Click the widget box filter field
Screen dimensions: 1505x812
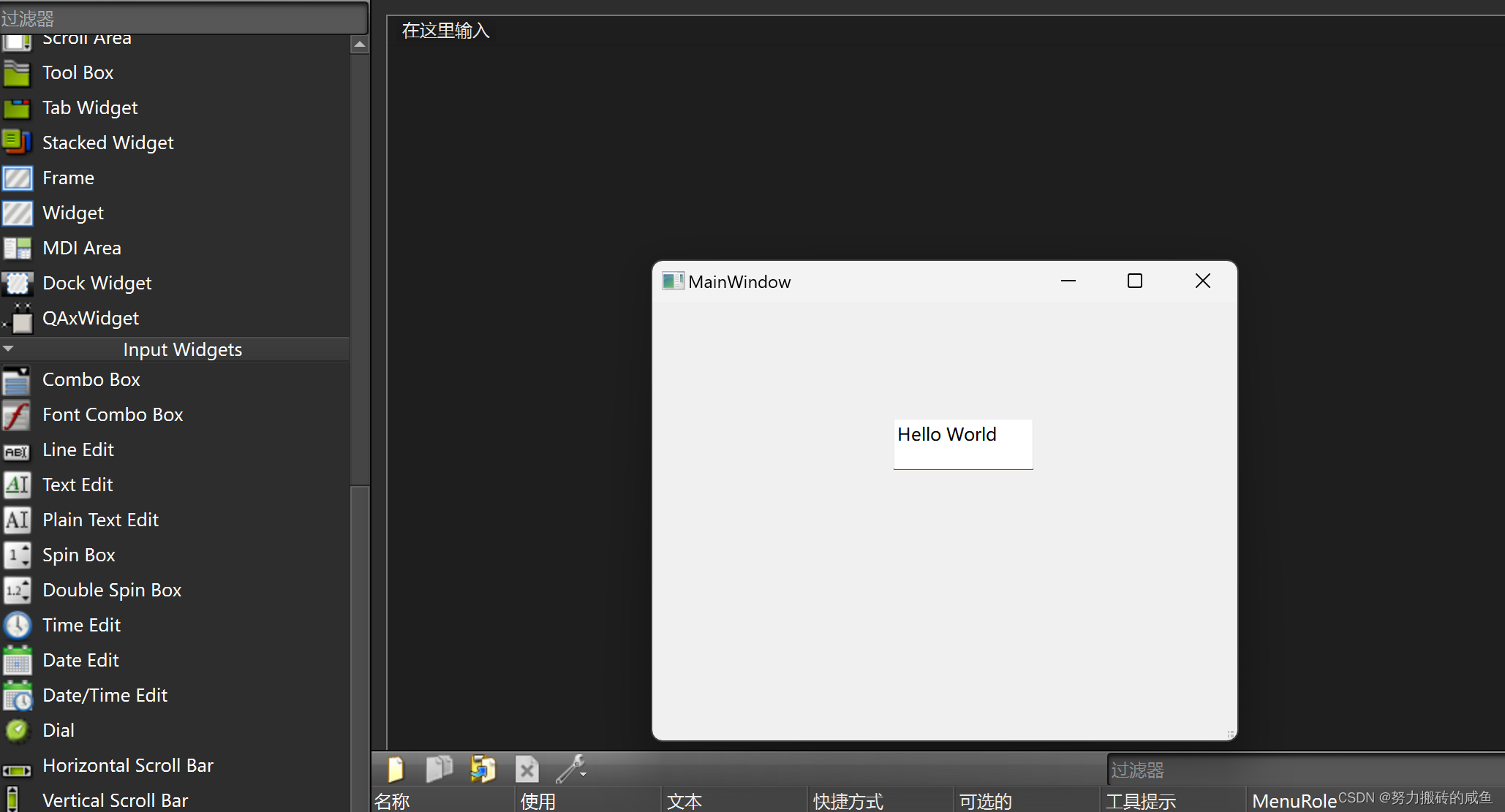pos(184,18)
